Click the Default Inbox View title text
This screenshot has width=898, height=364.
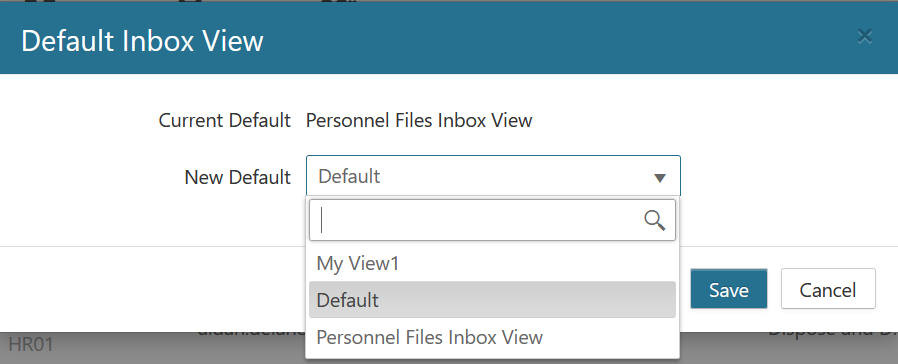(x=142, y=41)
